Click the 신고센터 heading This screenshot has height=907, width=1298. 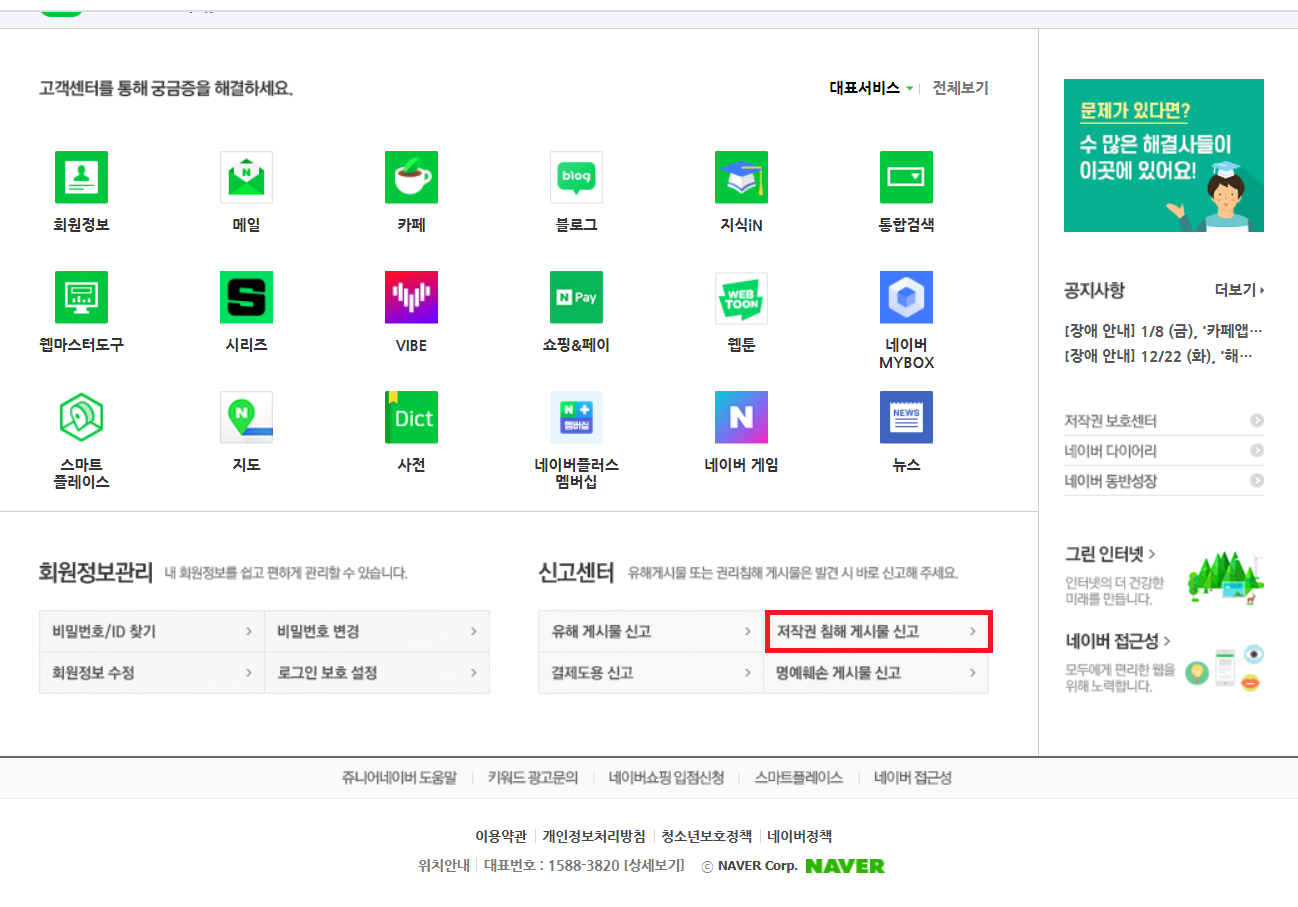pyautogui.click(x=576, y=573)
